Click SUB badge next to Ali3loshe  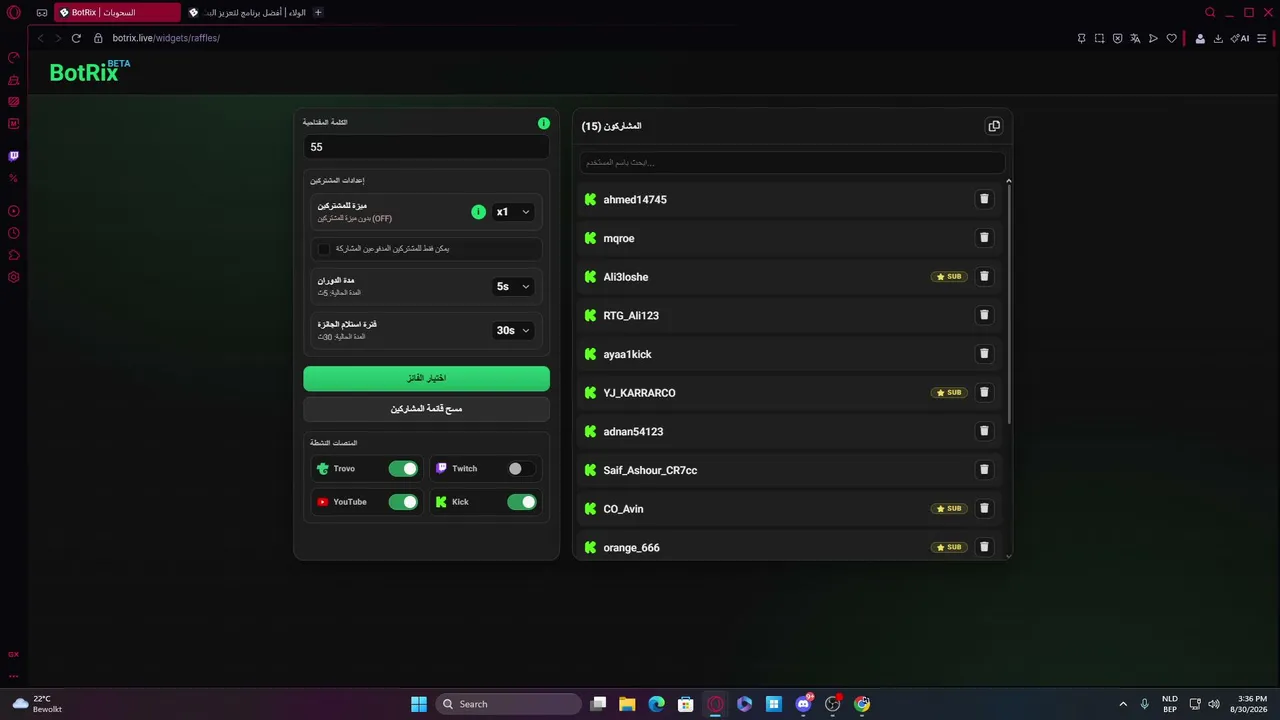pyautogui.click(x=949, y=277)
